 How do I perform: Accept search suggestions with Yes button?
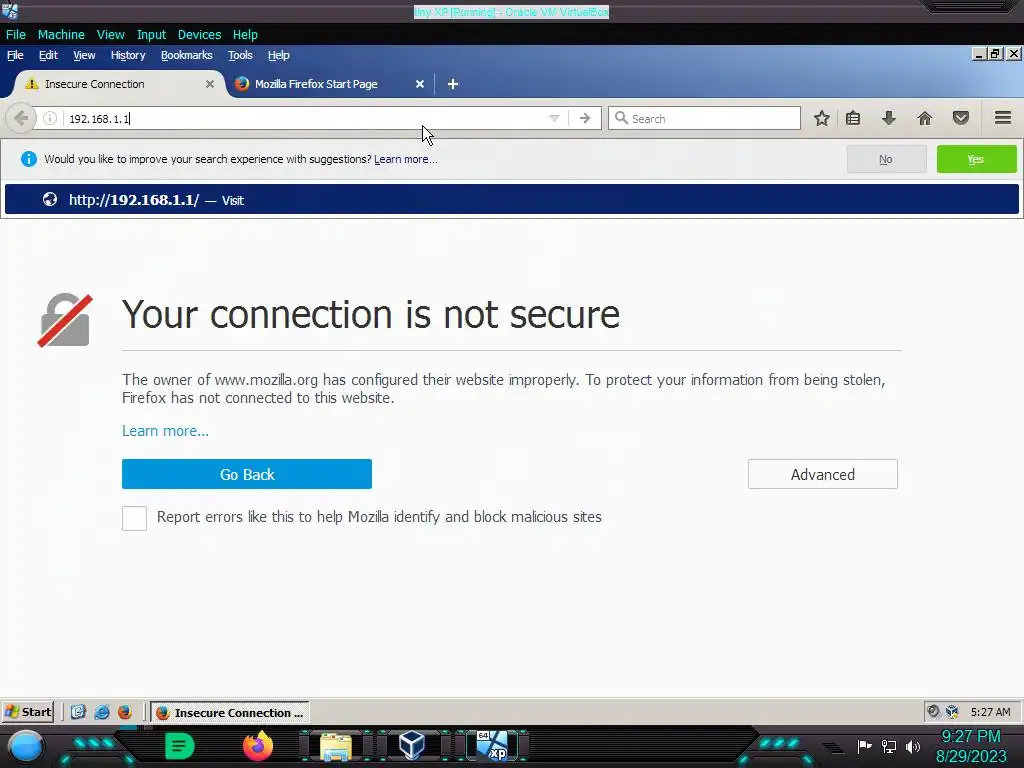coord(976,159)
